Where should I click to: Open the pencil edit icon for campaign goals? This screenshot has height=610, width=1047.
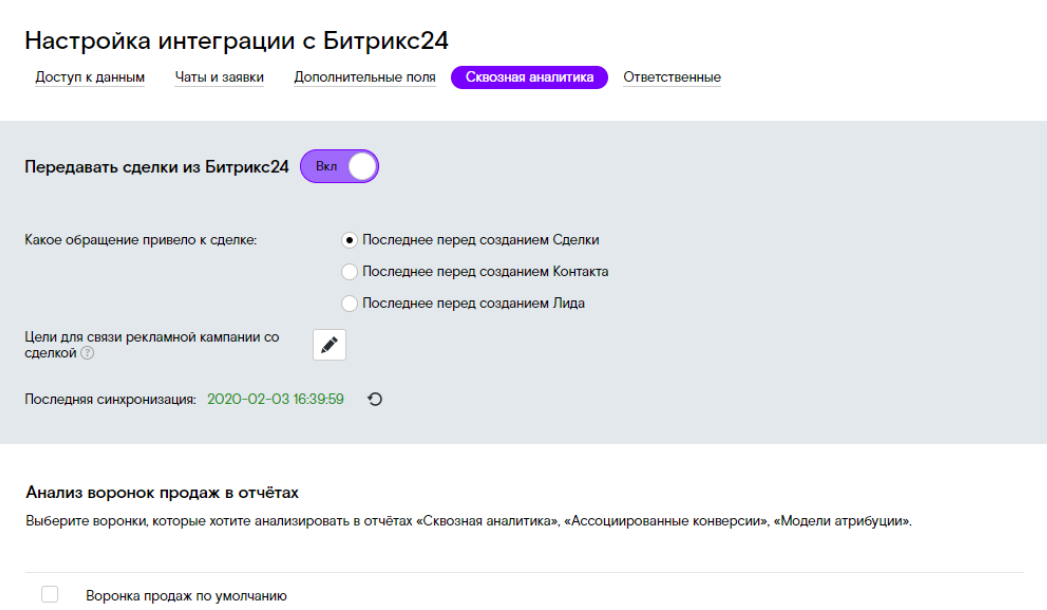click(x=329, y=344)
